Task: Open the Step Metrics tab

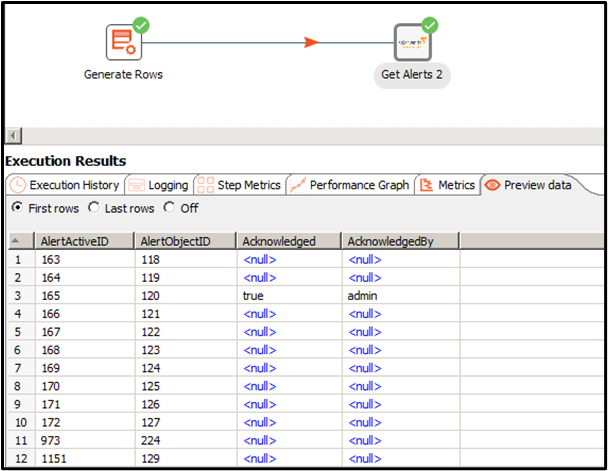Action: click(x=240, y=185)
